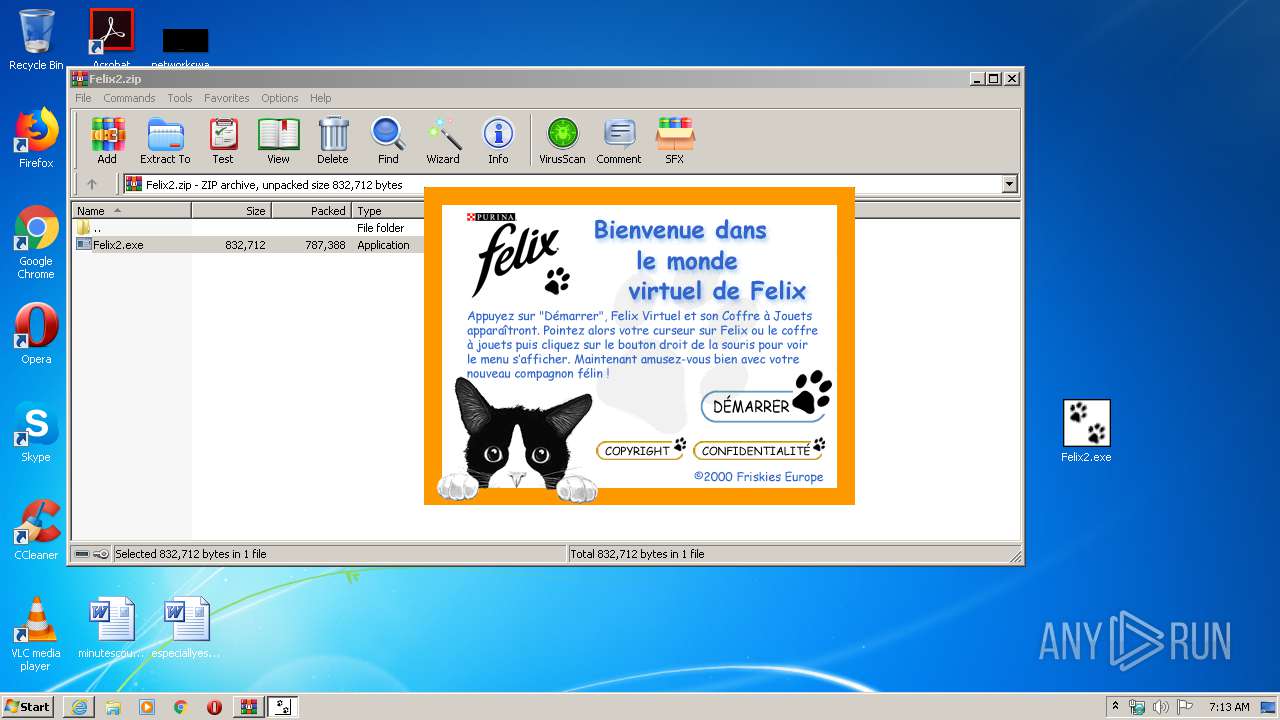Open Recycle Bin desktop icon
1280x720 pixels.
point(36,40)
